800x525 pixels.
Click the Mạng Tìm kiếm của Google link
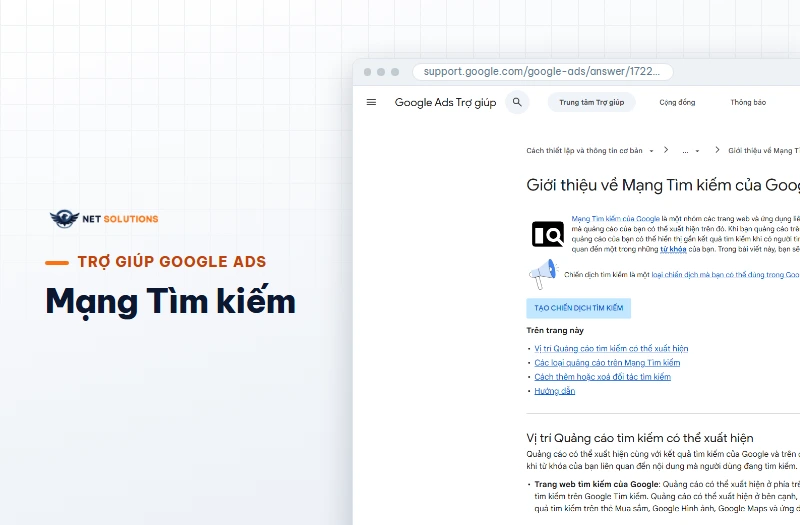pos(615,218)
